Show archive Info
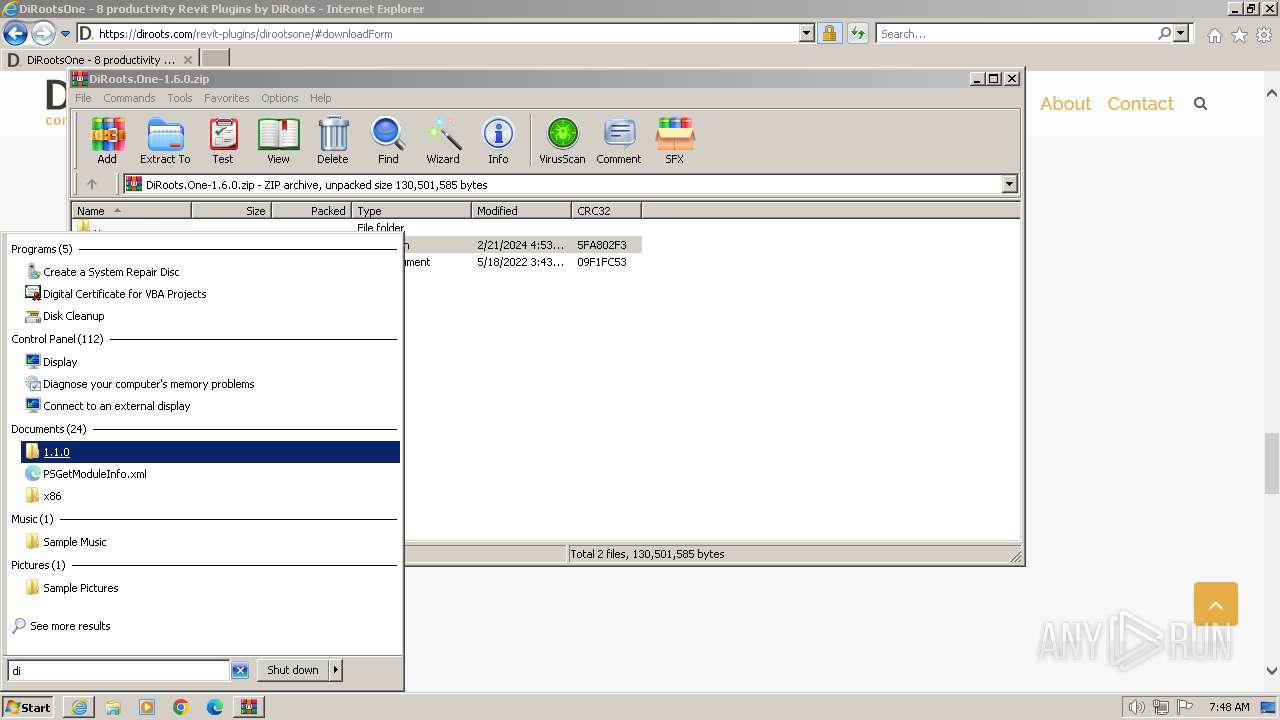This screenshot has height=720, width=1280. pyautogui.click(x=498, y=140)
